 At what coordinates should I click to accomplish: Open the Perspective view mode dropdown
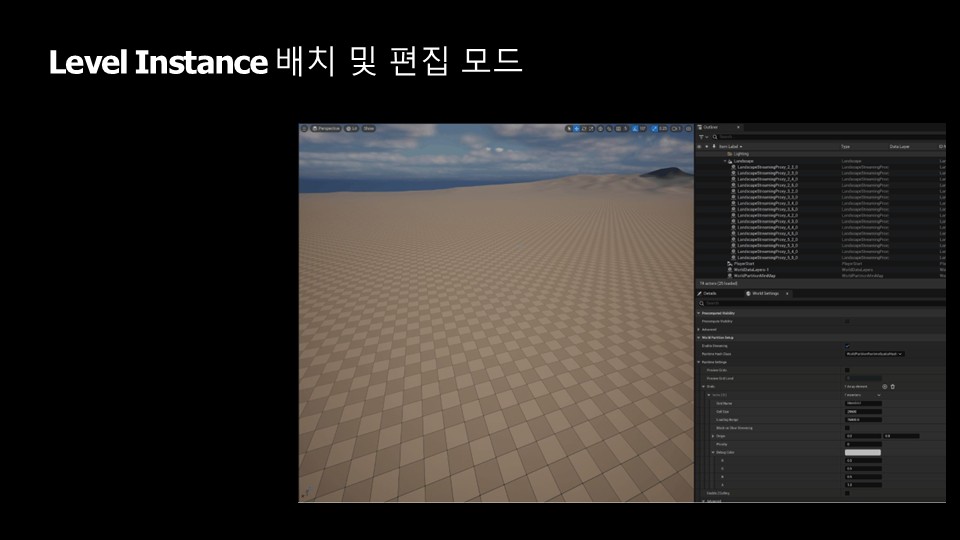coord(326,129)
